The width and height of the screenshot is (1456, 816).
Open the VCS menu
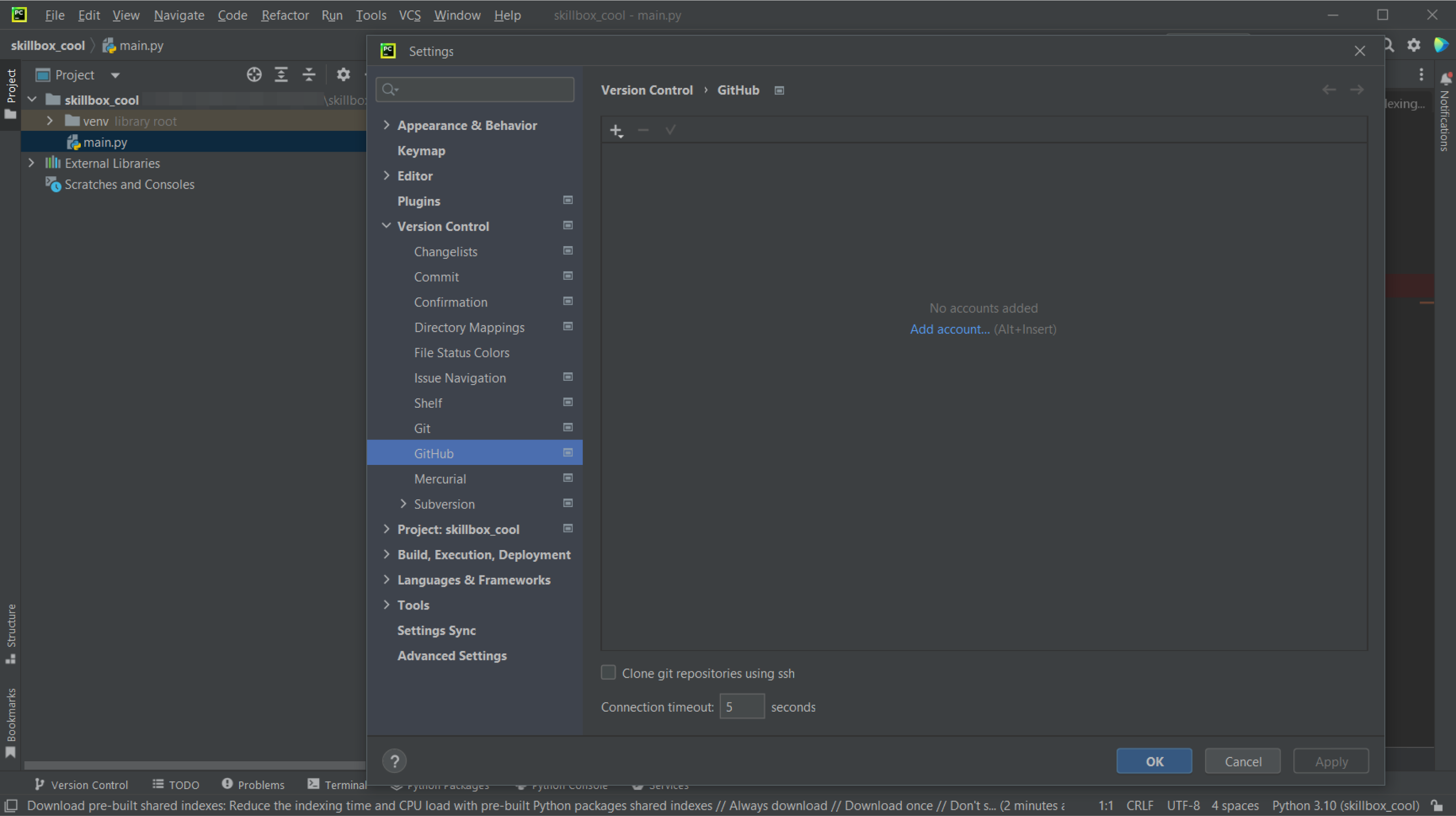point(410,15)
